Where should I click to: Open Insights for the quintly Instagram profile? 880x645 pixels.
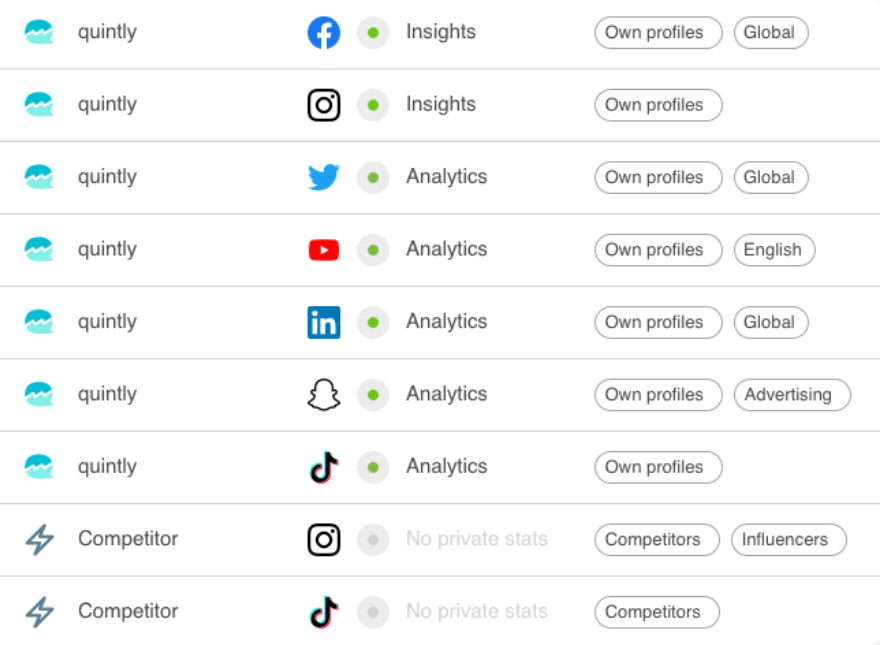440,105
